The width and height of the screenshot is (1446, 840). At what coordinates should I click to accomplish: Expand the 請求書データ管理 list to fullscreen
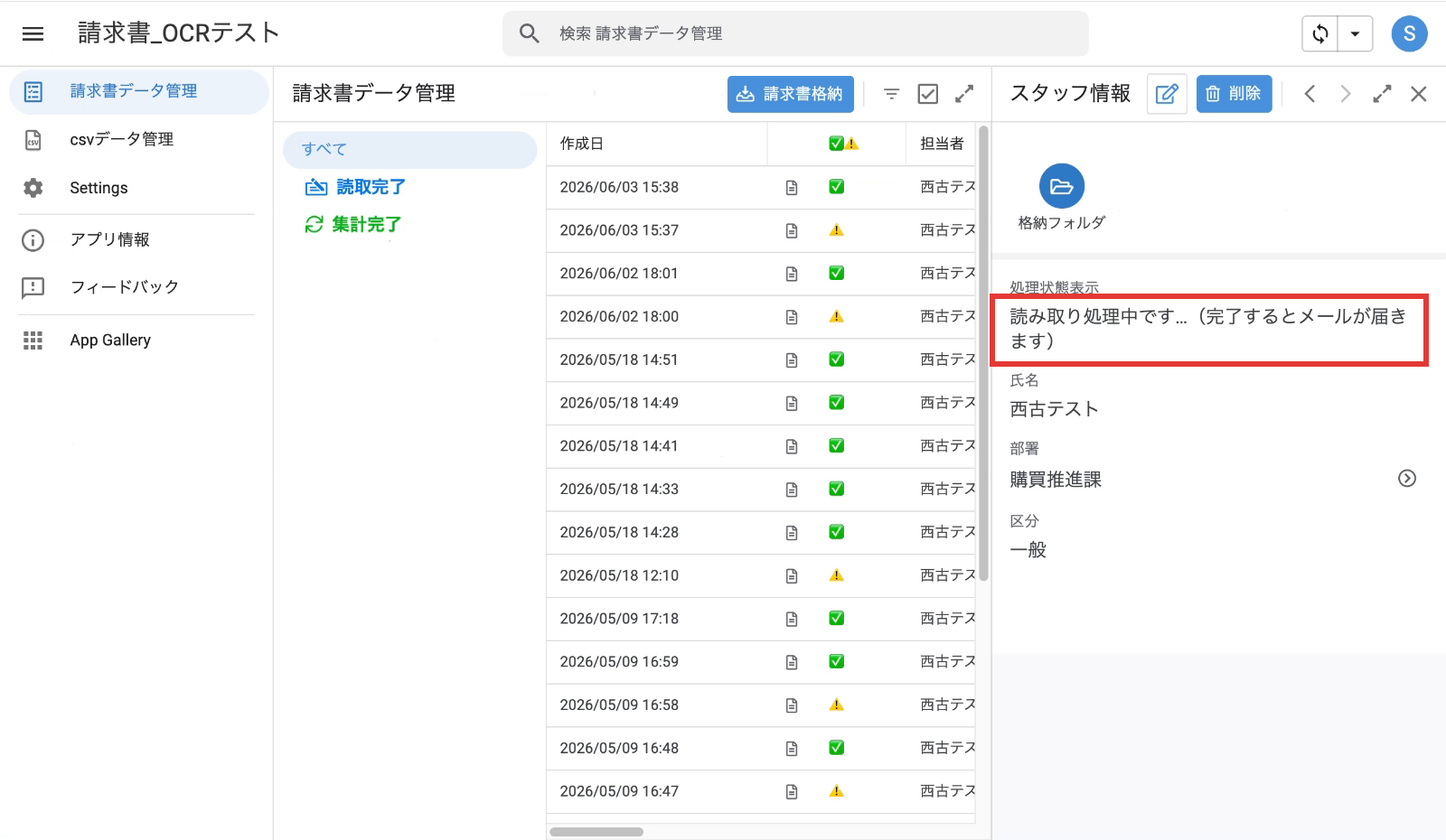pyautogui.click(x=964, y=94)
